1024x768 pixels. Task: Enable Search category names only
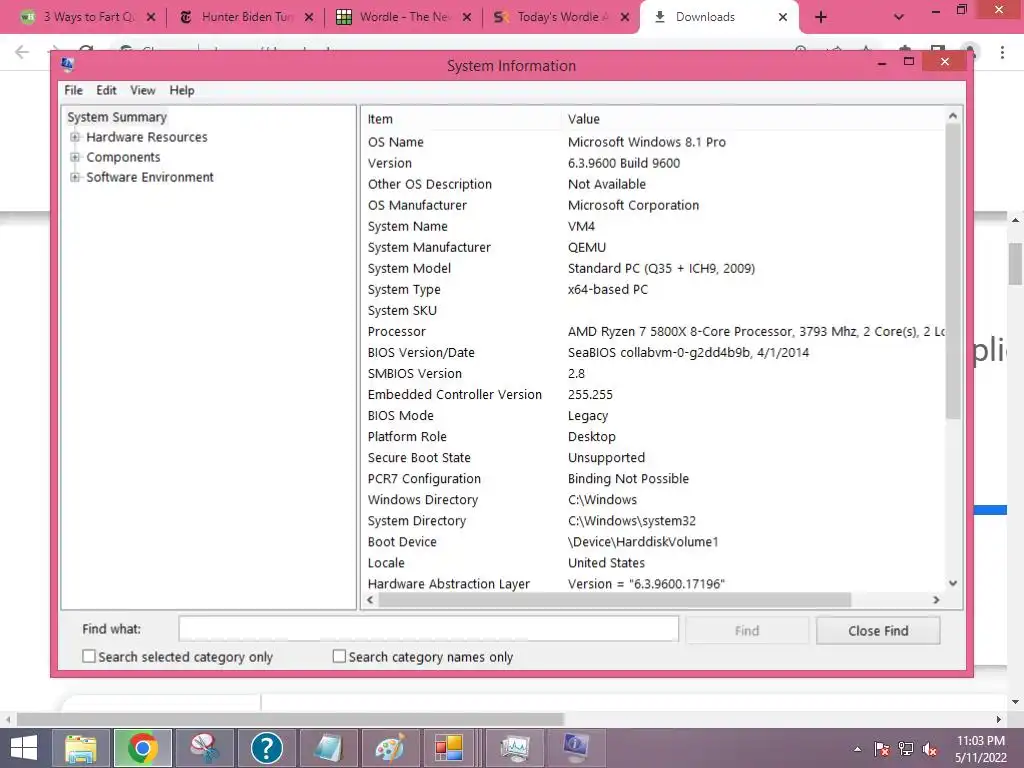click(x=339, y=656)
